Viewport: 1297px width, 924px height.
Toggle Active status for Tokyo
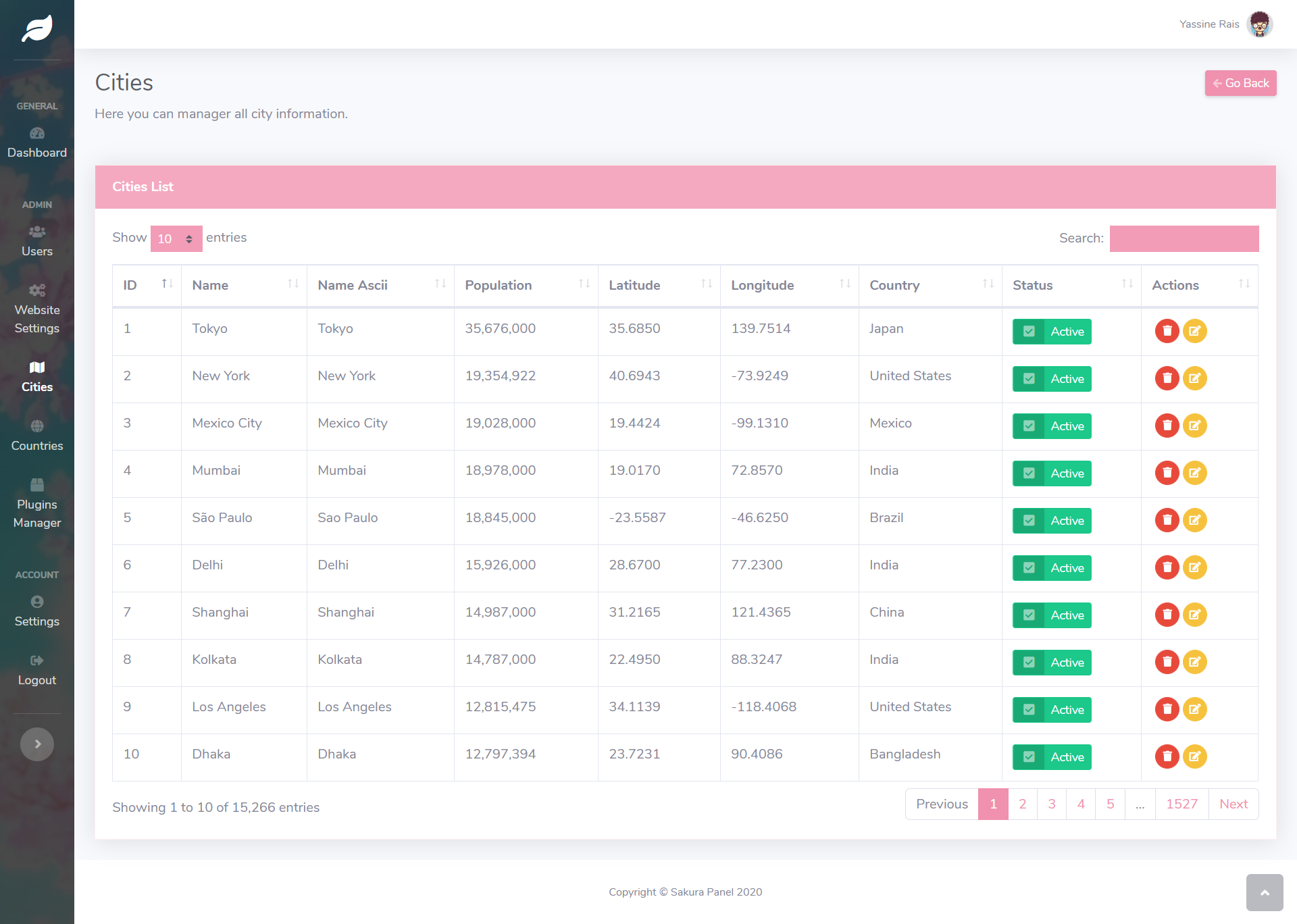click(x=1052, y=332)
